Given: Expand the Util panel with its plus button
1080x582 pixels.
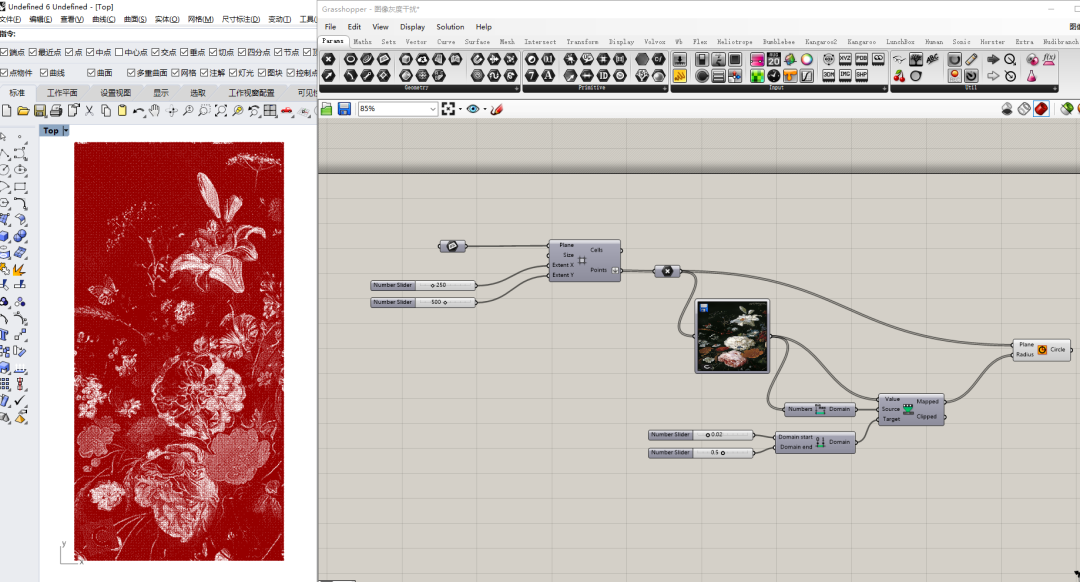Looking at the screenshot, I should click(1055, 89).
